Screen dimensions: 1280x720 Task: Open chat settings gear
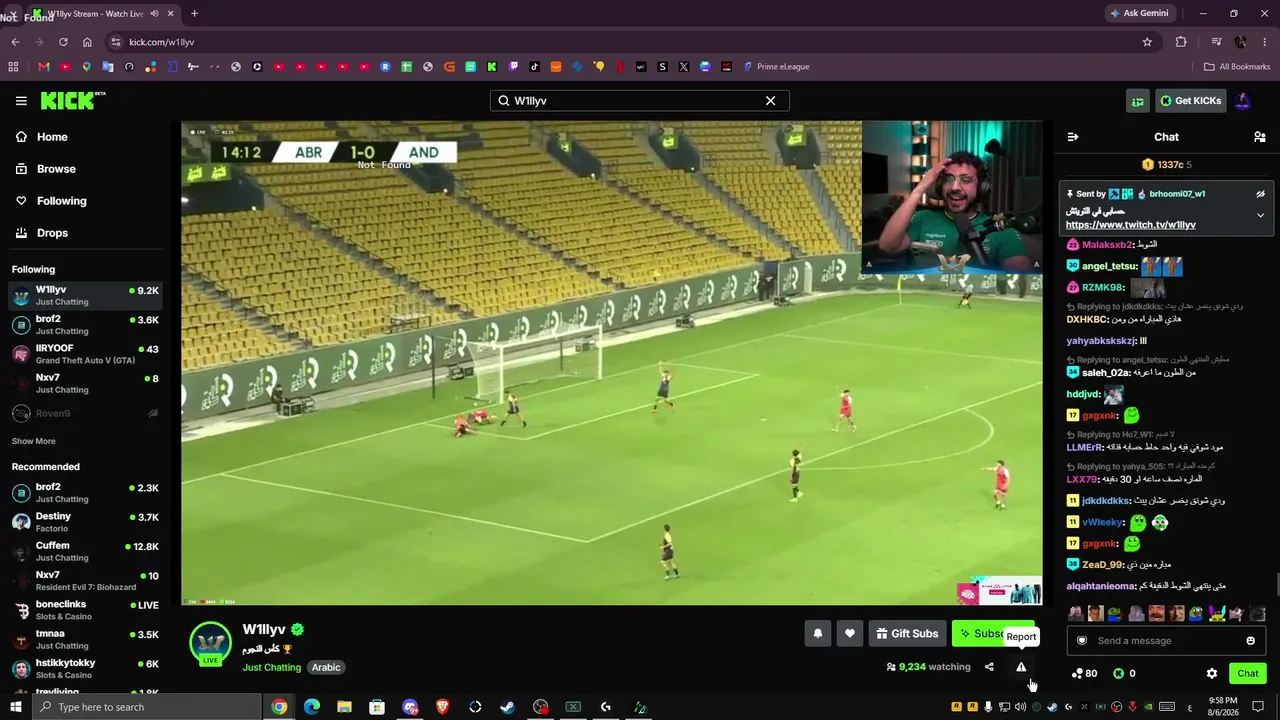click(x=1212, y=674)
